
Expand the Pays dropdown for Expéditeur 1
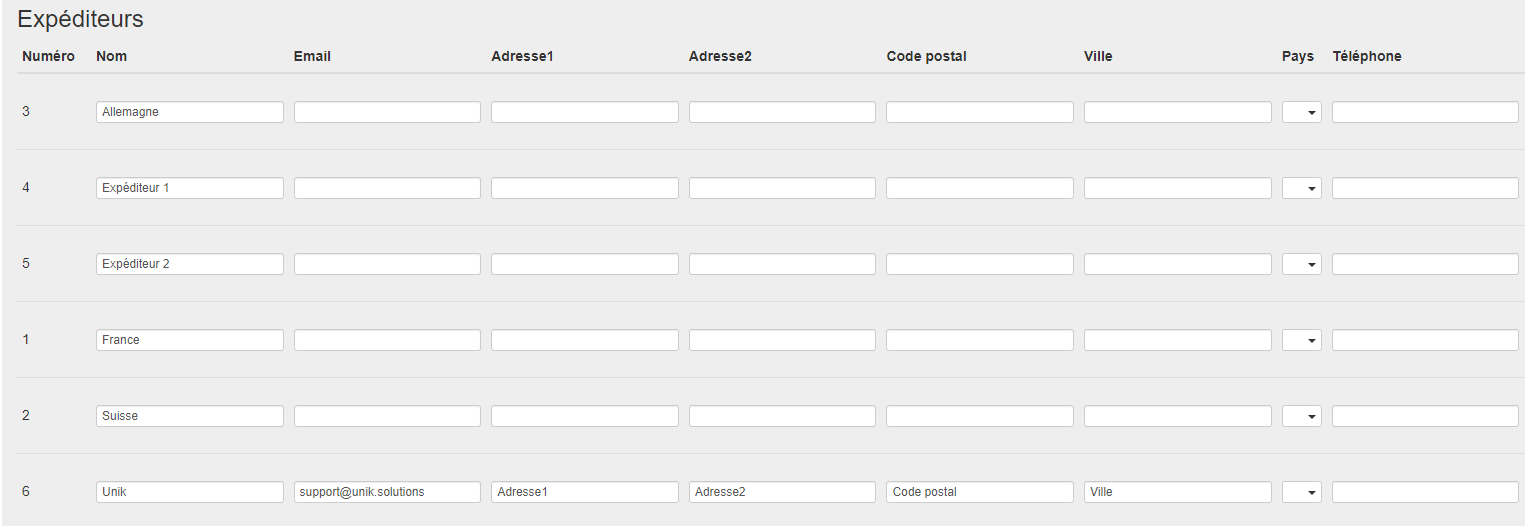pos(1301,188)
